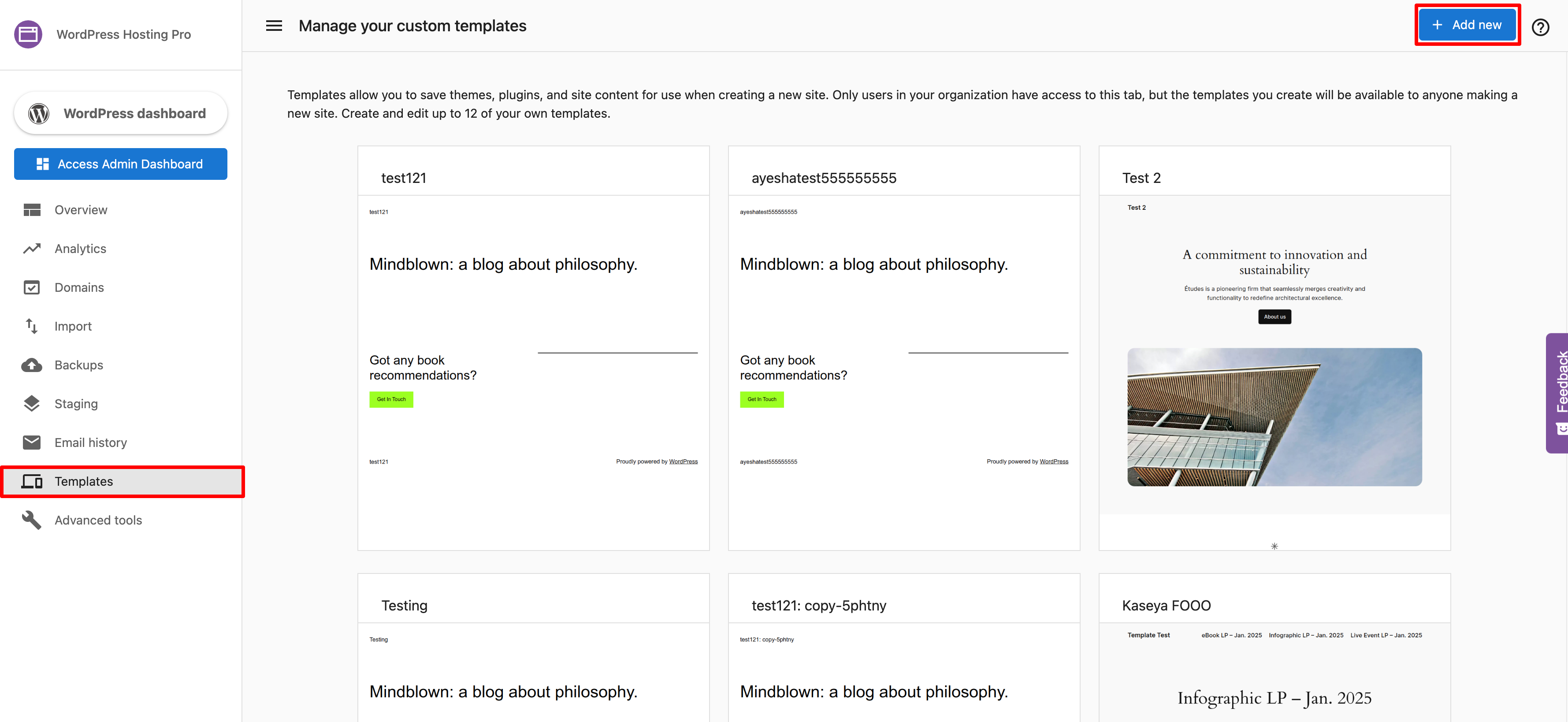Open the Overview menu item
The height and width of the screenshot is (722, 1568).
click(x=80, y=210)
